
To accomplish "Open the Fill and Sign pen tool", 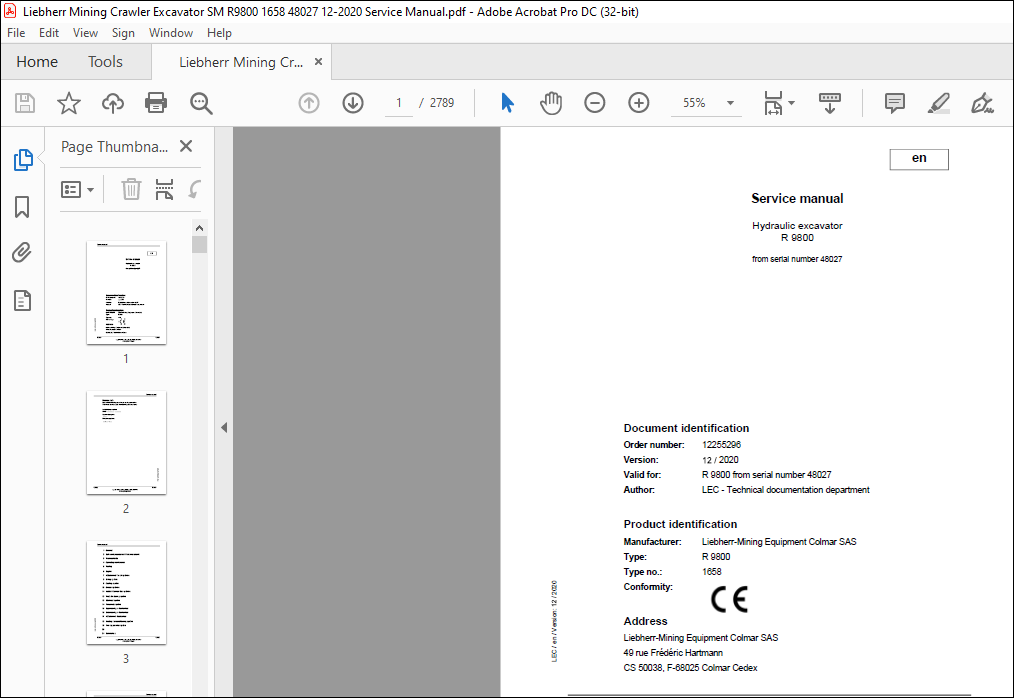I will [982, 103].
